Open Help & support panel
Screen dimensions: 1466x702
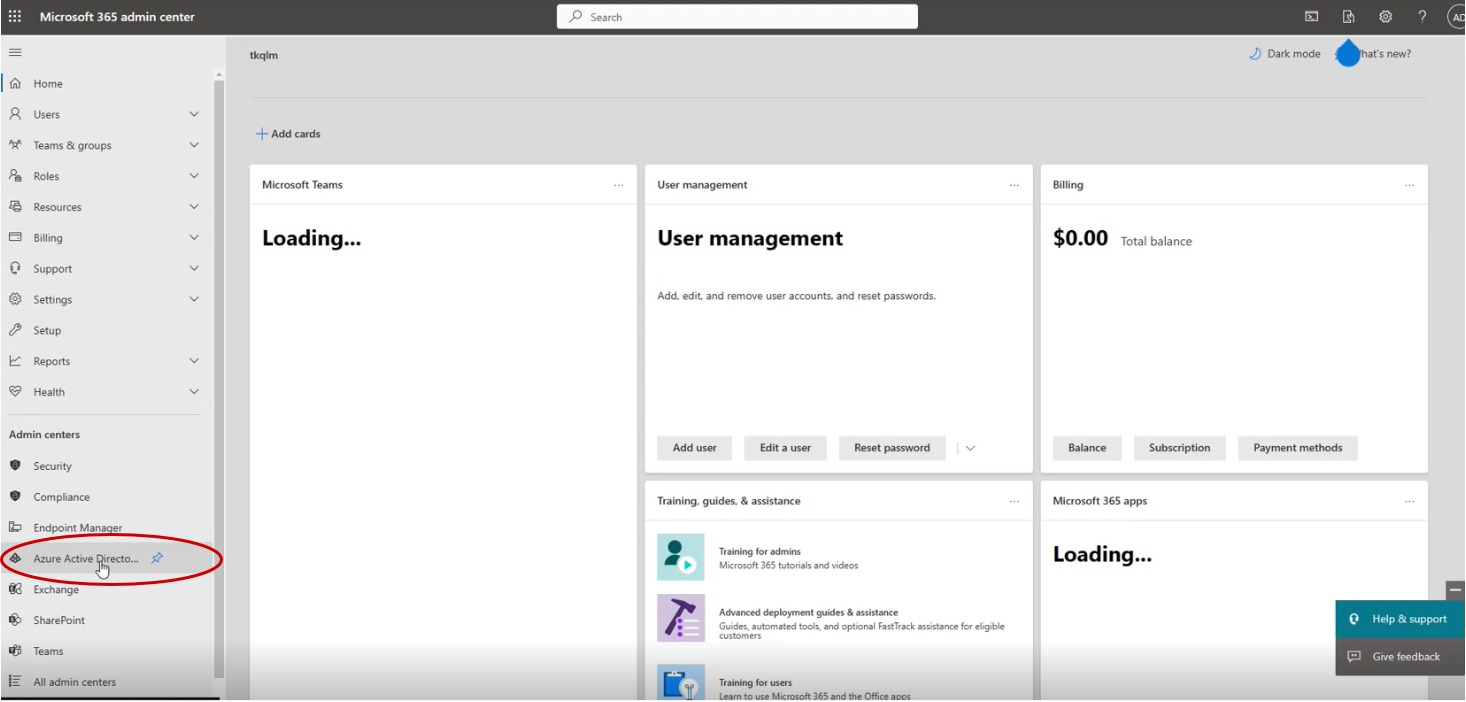pos(1400,619)
